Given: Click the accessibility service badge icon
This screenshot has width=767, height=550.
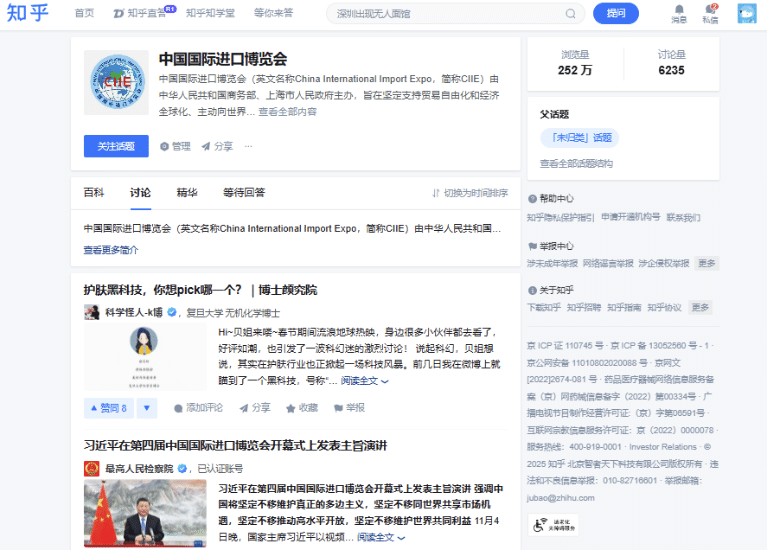Looking at the screenshot, I should 553,525.
